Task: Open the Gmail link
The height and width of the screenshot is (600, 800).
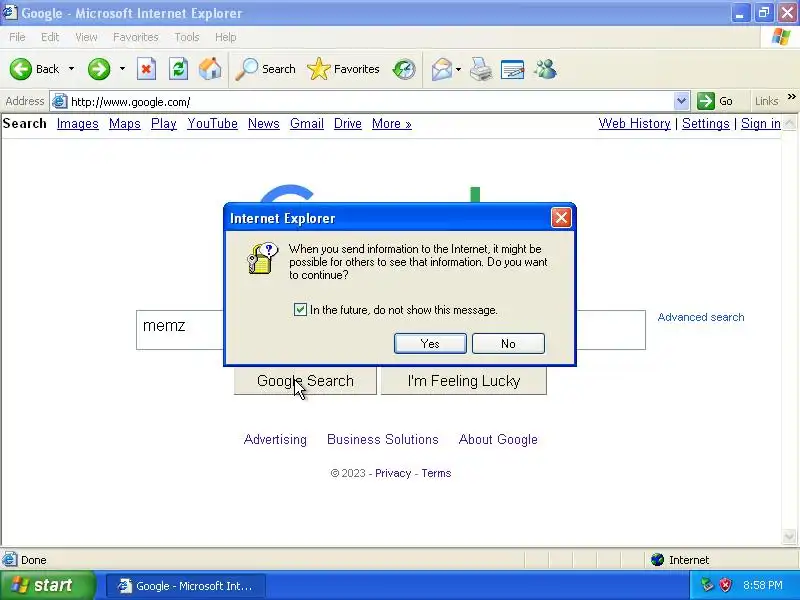Action: [307, 123]
